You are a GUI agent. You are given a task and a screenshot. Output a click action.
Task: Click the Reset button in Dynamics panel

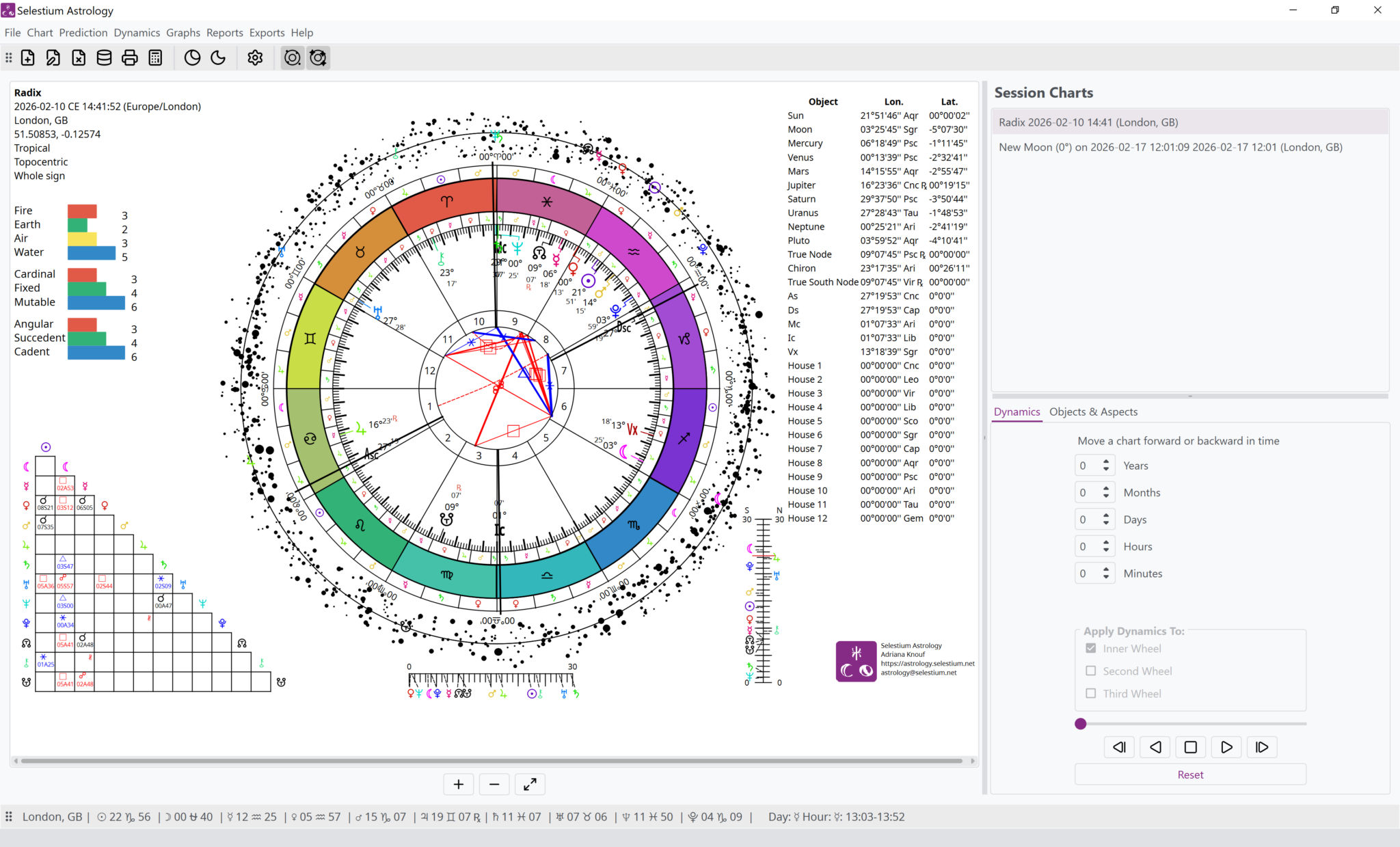tap(1189, 774)
